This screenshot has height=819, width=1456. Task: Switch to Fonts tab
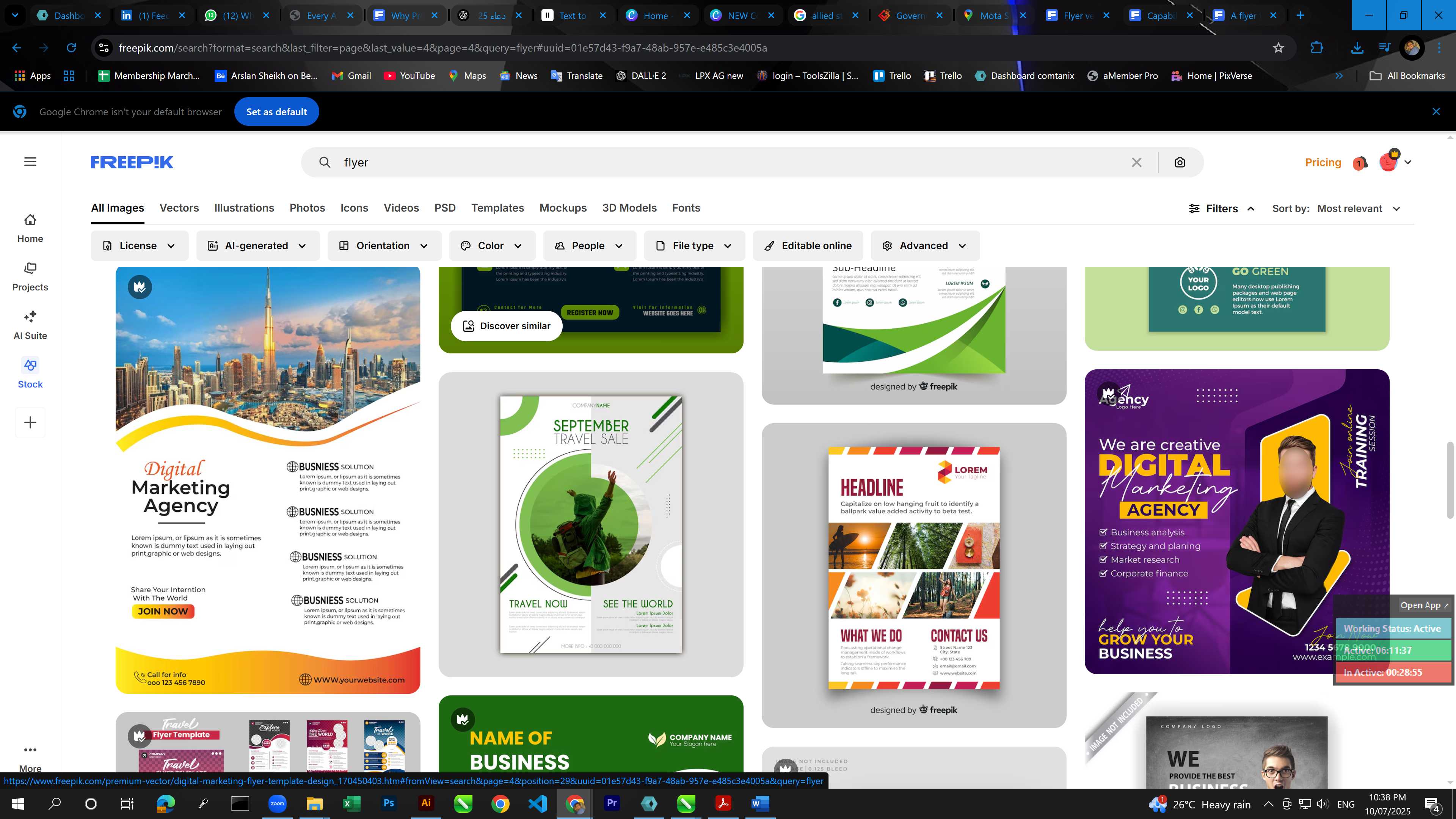[686, 208]
